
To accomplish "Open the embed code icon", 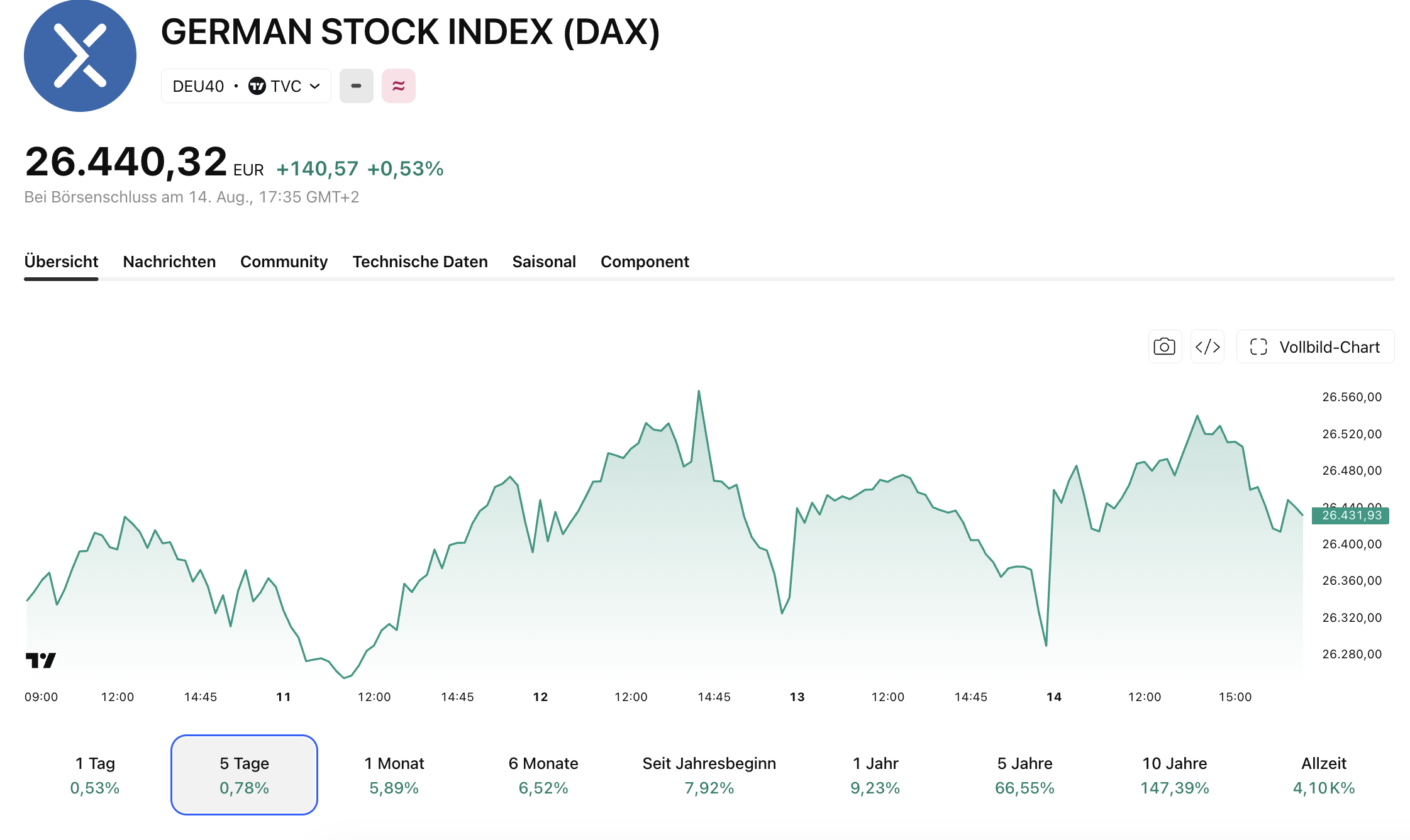I will click(1207, 346).
